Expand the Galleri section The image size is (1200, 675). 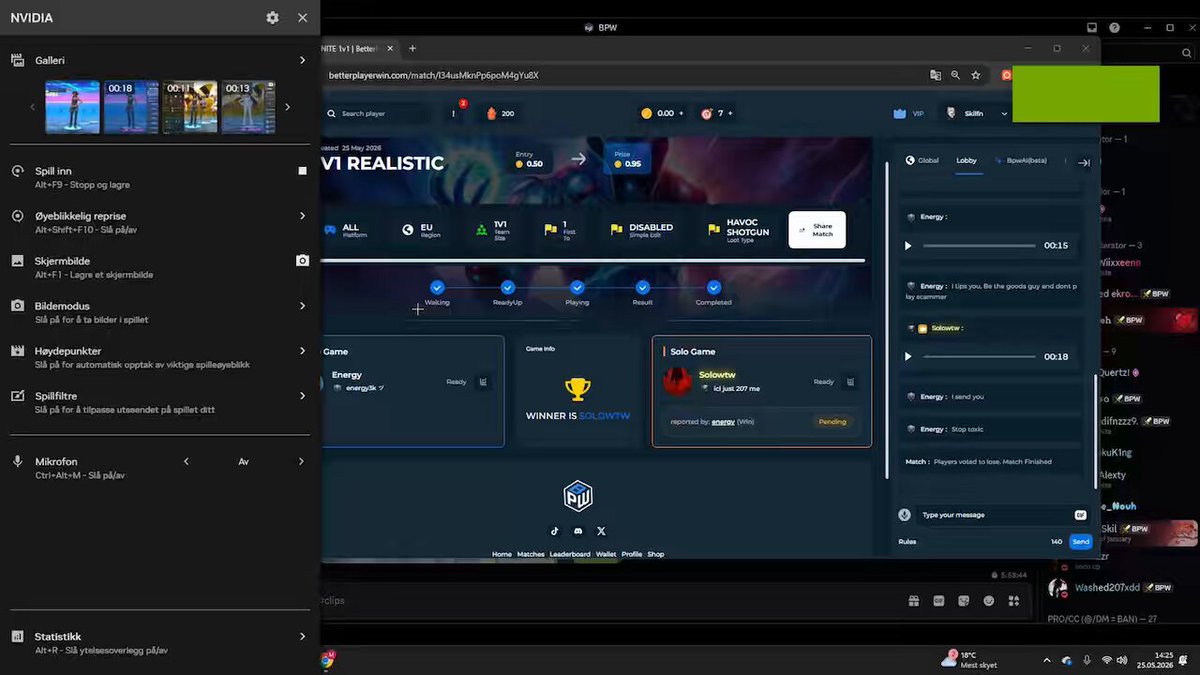pyautogui.click(x=302, y=61)
